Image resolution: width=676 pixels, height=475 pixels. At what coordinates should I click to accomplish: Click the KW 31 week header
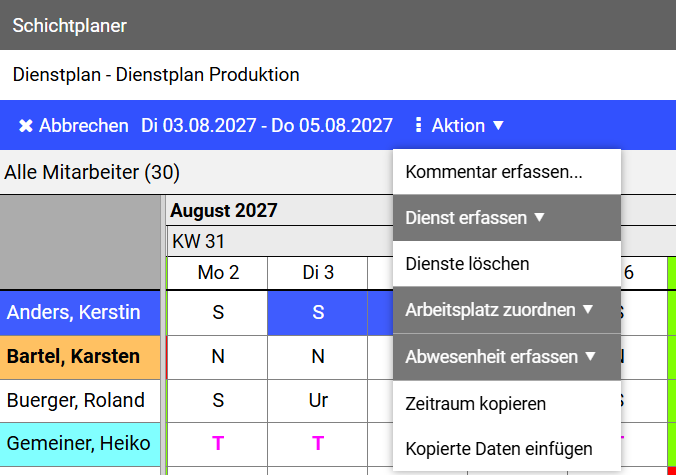pos(198,241)
